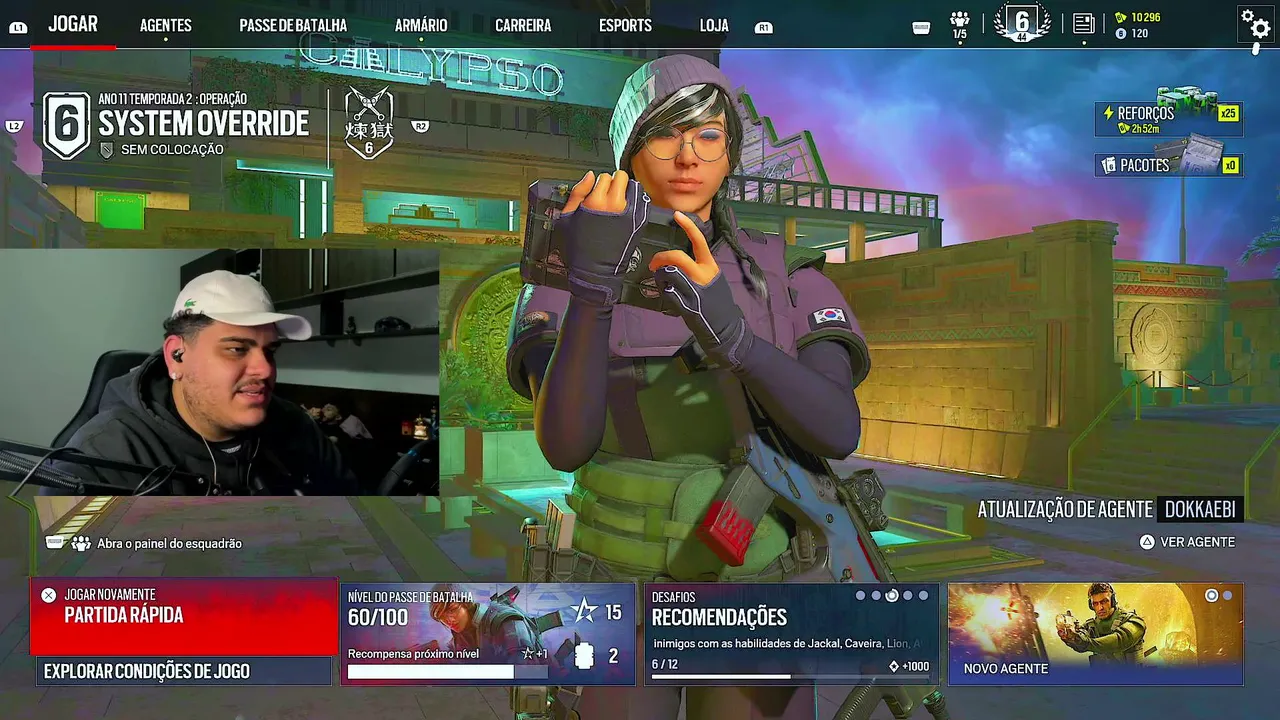Select second page dot on Novo Agente card
Screen dimensions: 1280x720
[x=1228, y=596]
